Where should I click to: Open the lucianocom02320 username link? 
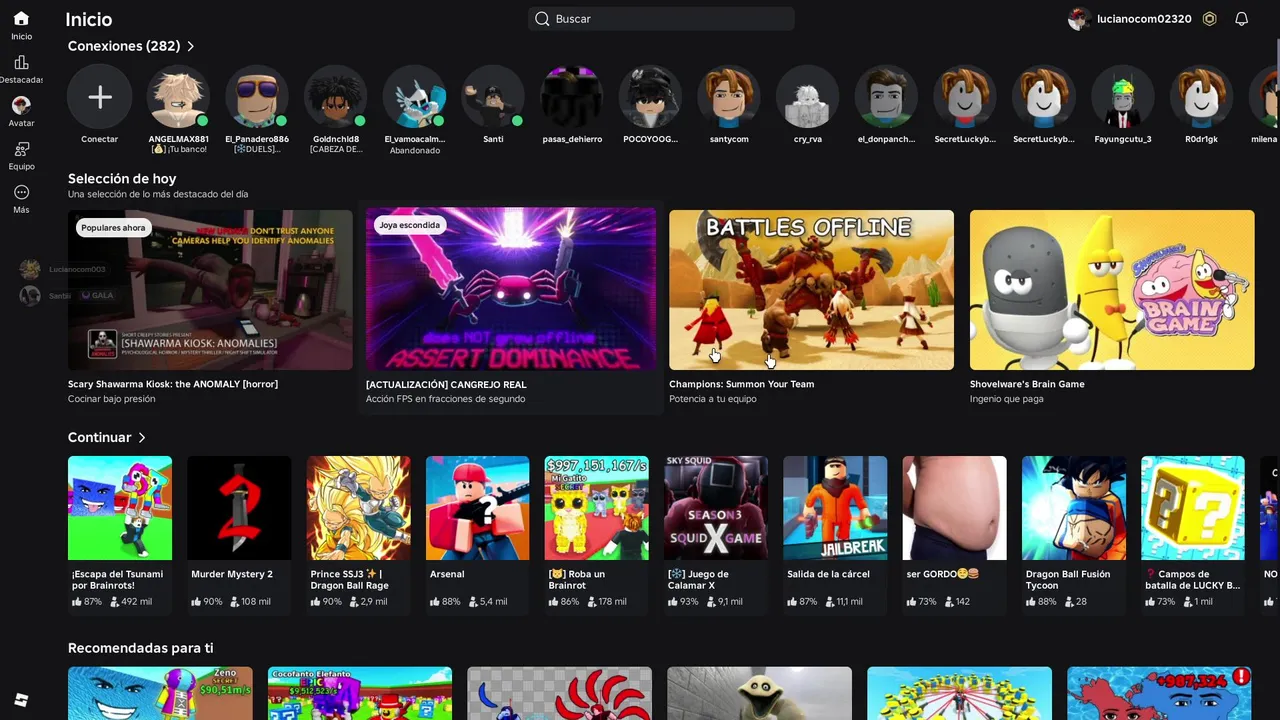[x=1144, y=19]
